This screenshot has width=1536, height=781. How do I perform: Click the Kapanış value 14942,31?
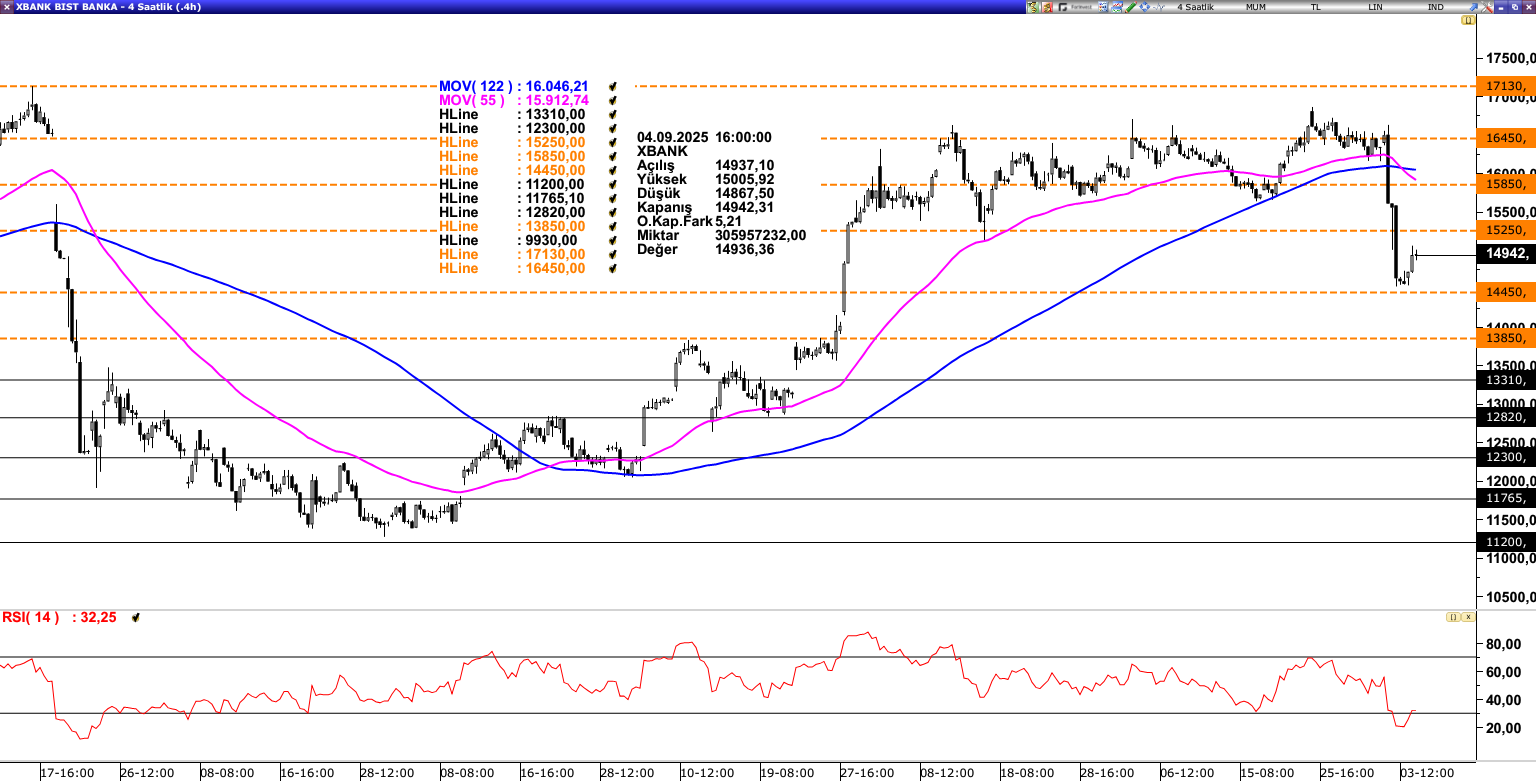tap(744, 207)
